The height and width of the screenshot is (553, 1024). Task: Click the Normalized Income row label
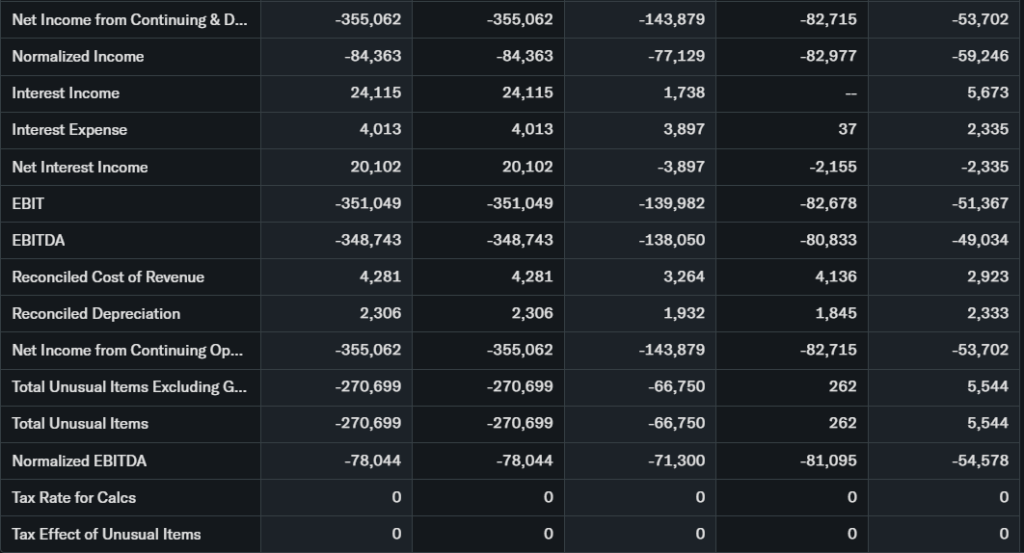pos(78,57)
